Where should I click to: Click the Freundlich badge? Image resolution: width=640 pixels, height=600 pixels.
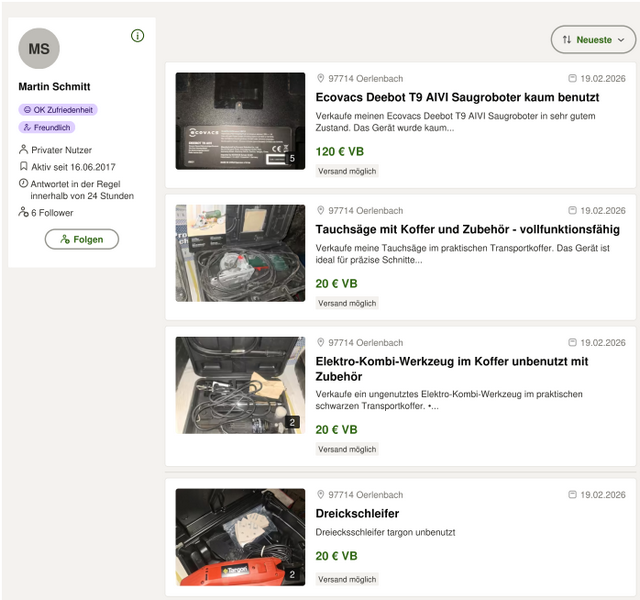(47, 128)
